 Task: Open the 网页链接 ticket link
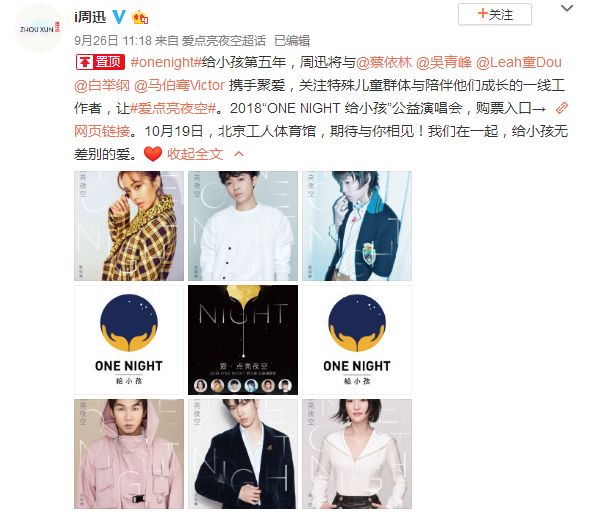click(102, 131)
